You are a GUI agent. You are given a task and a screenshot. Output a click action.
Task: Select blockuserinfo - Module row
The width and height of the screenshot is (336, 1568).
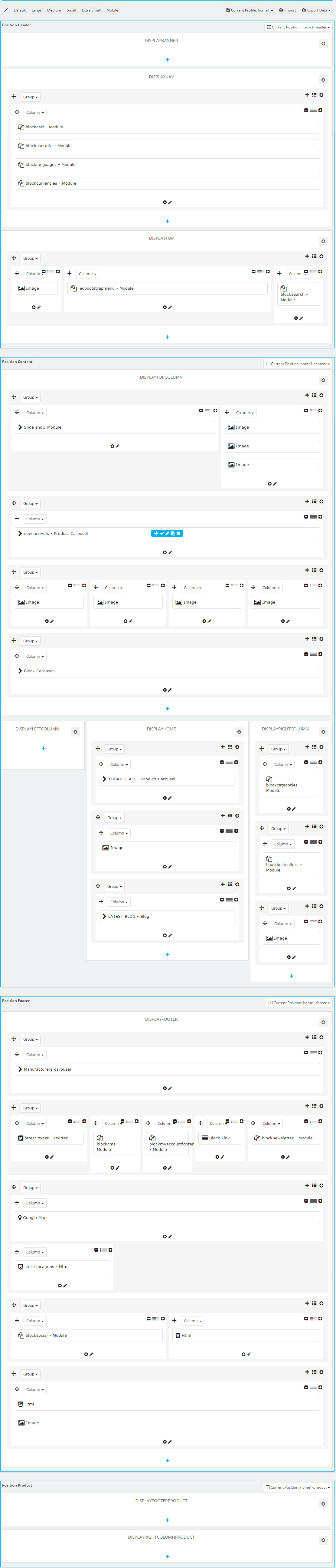(167, 146)
